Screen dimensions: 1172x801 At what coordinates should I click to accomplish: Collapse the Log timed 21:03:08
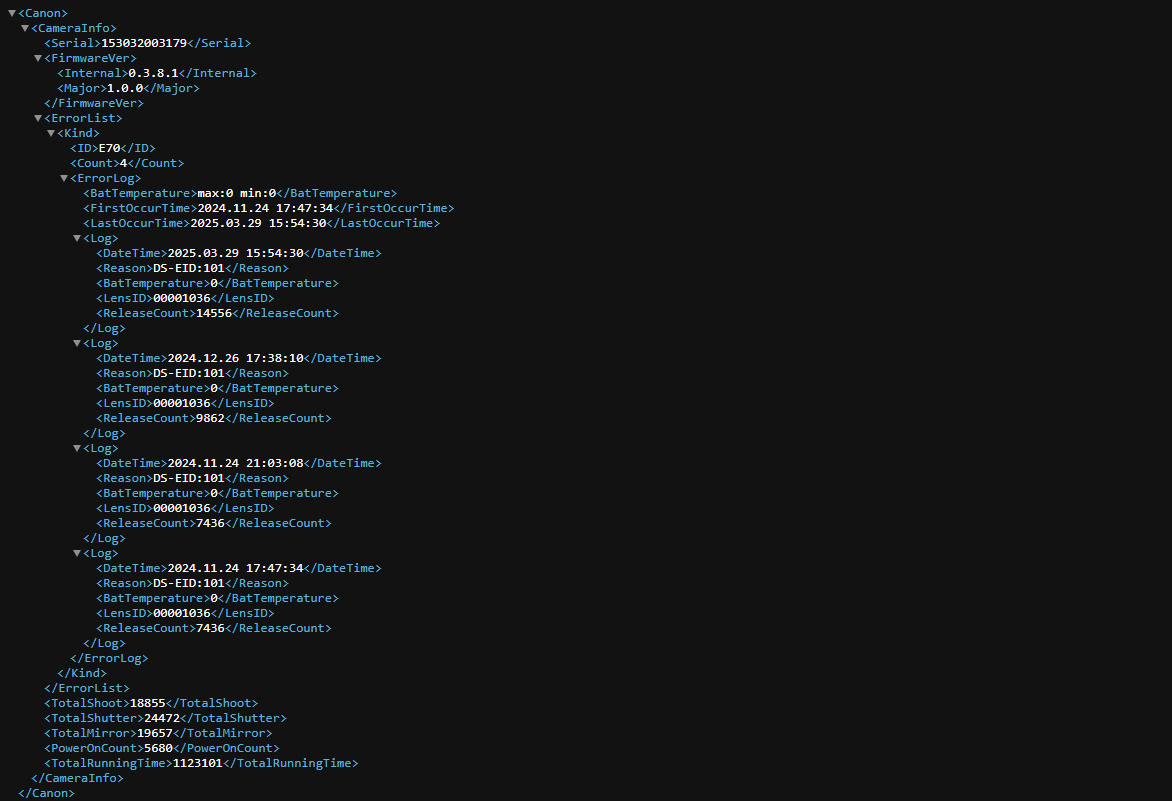pyautogui.click(x=77, y=449)
